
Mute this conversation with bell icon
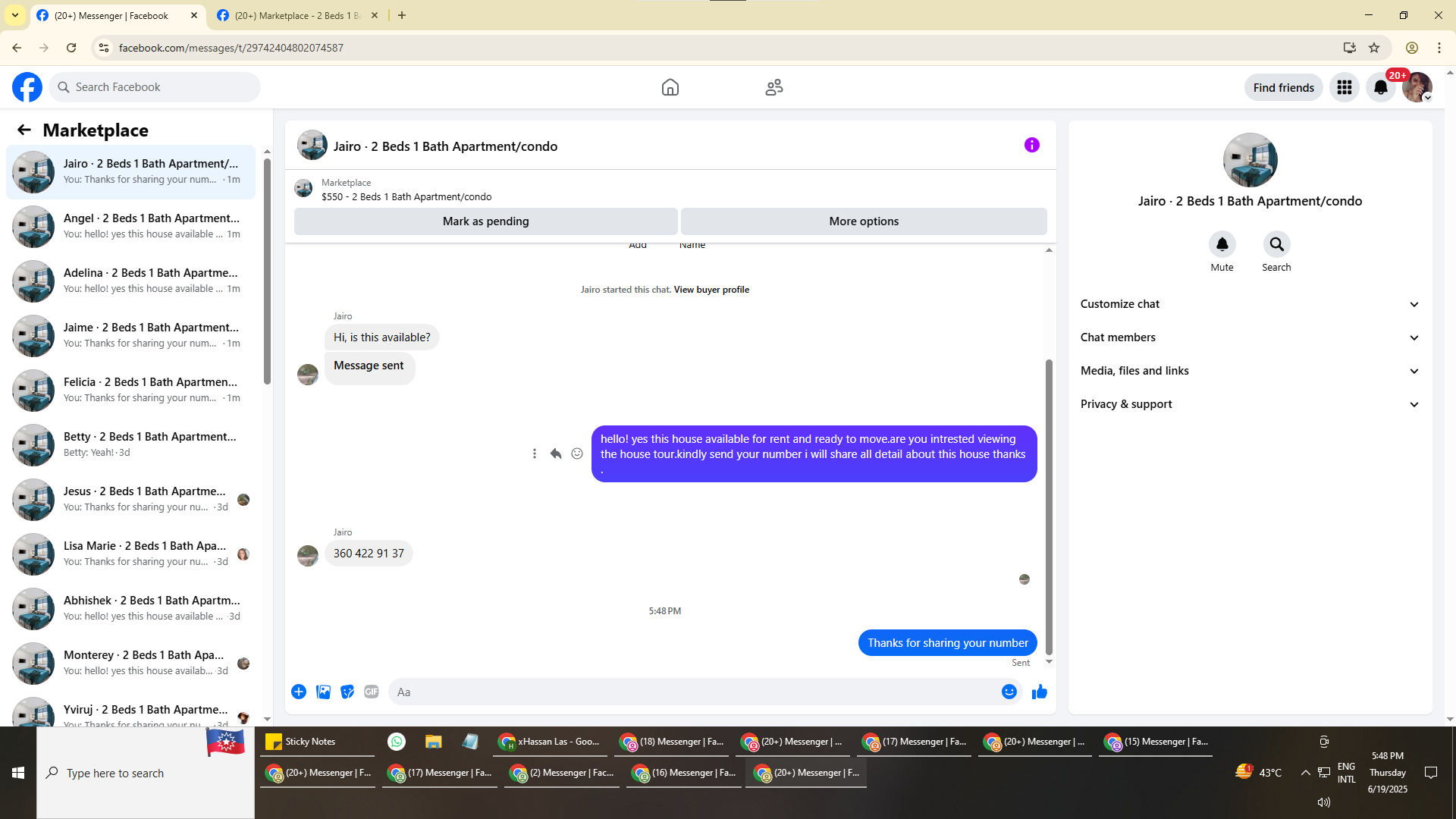tap(1222, 244)
